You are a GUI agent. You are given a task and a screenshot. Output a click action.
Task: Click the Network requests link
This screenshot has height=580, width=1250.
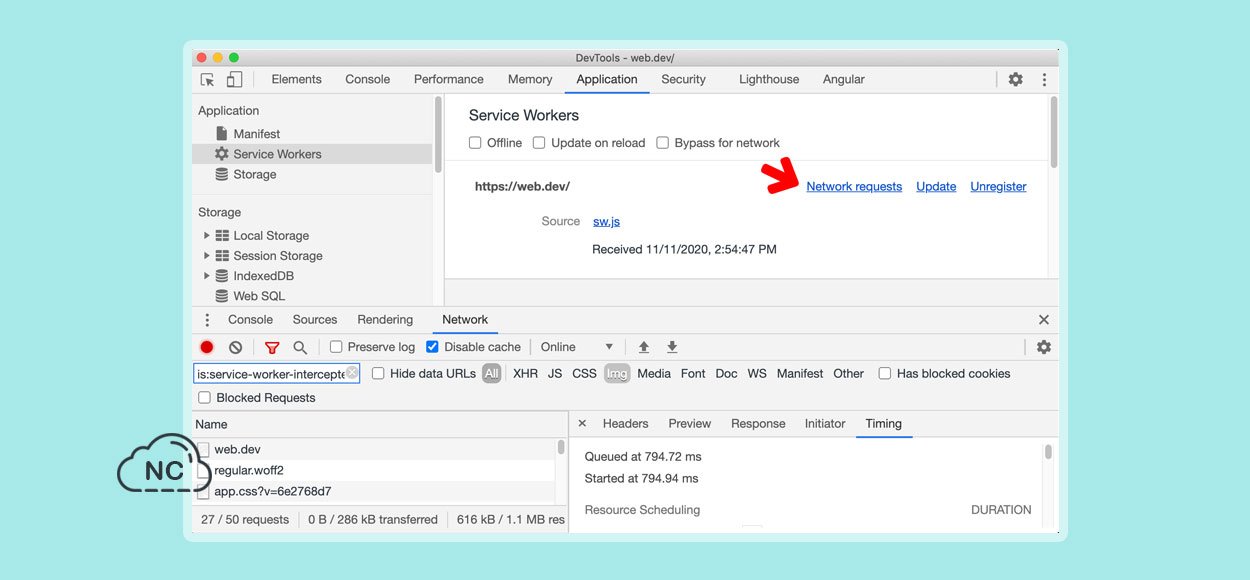(x=854, y=187)
